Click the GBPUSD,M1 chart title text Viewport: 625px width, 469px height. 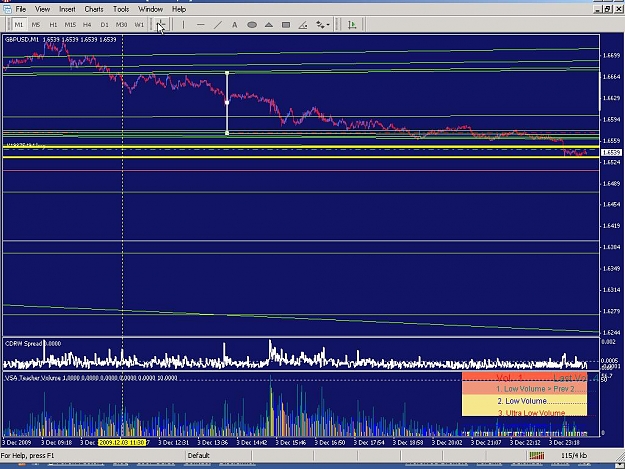point(22,39)
